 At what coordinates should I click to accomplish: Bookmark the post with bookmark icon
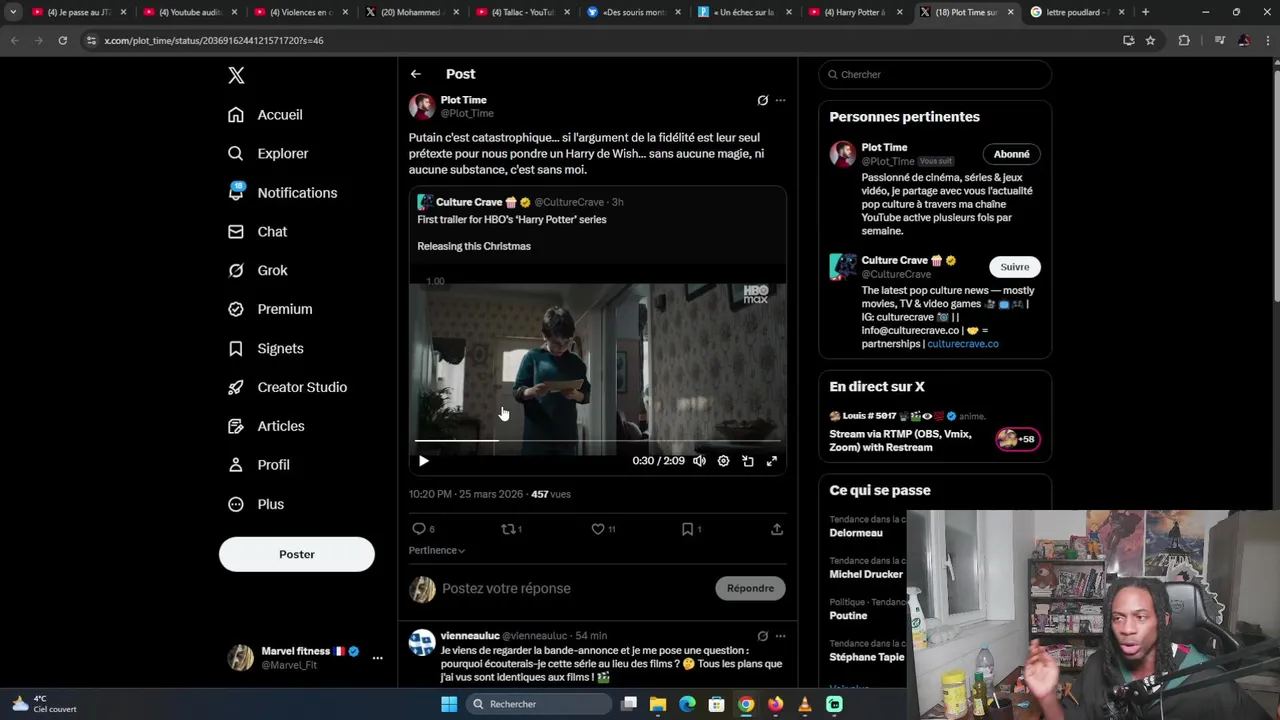pyautogui.click(x=688, y=530)
